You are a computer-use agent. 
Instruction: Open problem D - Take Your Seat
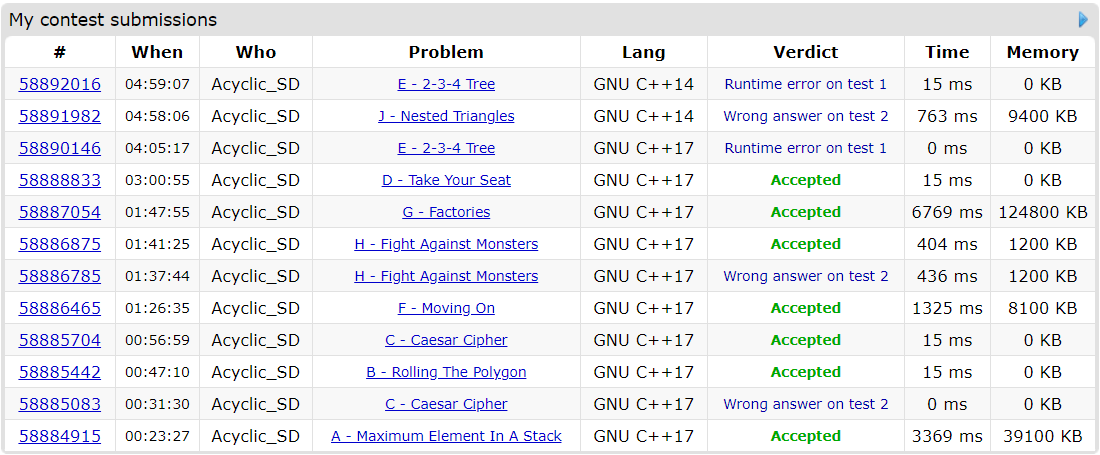(446, 180)
